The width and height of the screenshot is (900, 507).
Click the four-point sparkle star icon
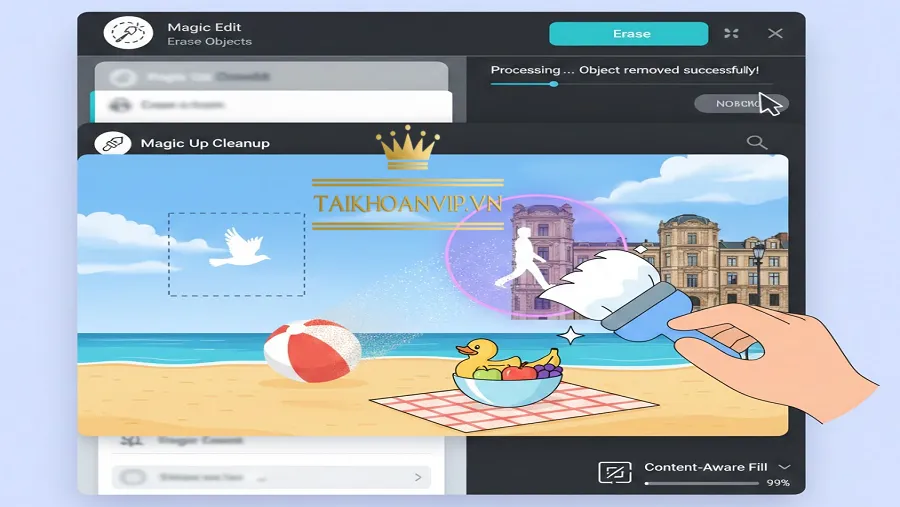point(571,335)
